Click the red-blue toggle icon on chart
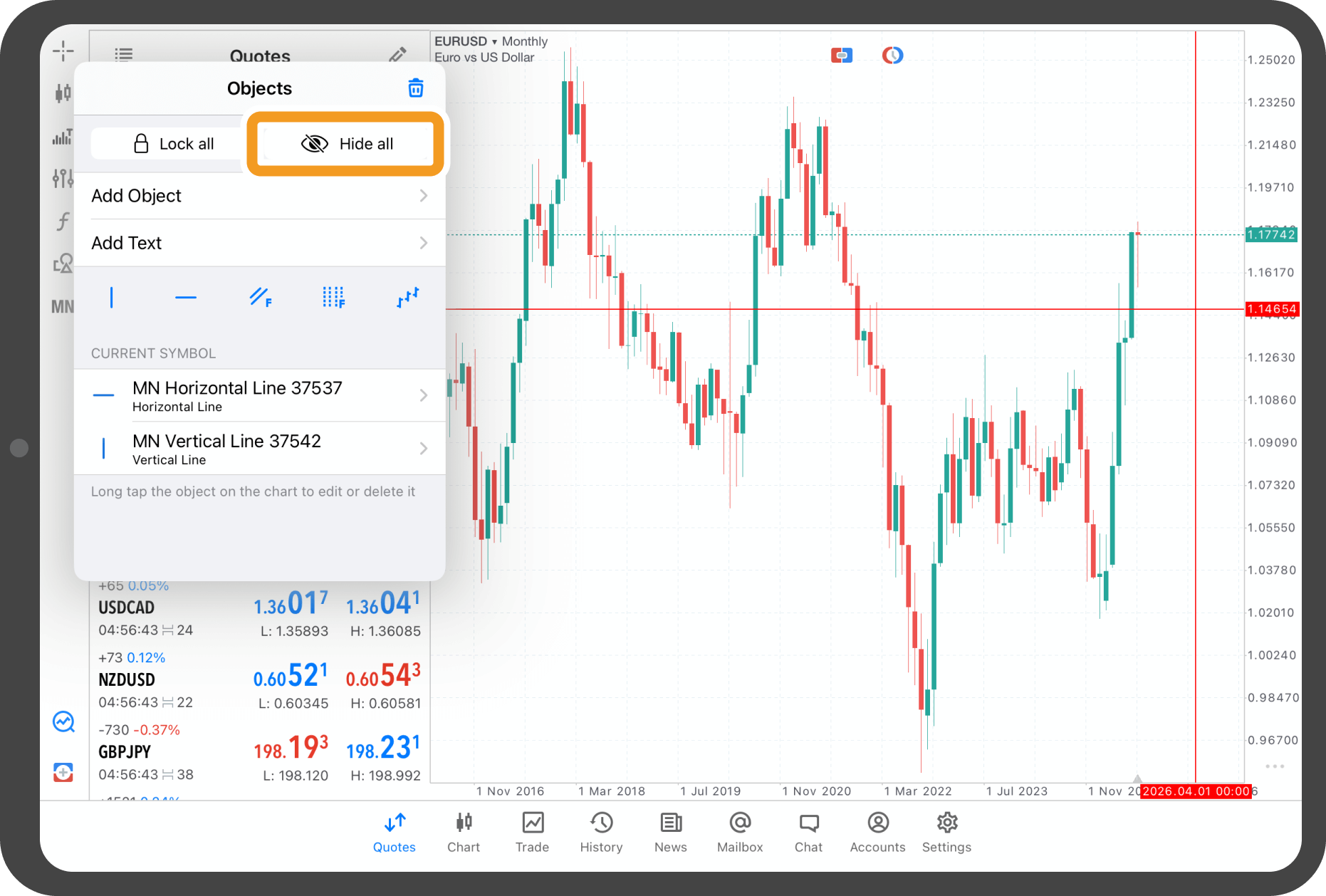This screenshot has width=1326, height=896. [842, 55]
